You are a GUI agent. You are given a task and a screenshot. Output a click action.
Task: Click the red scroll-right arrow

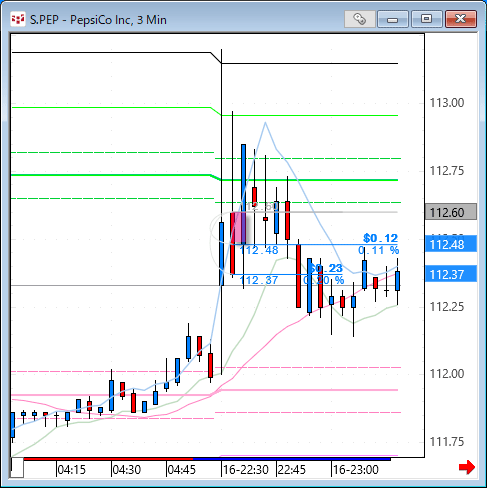(x=467, y=467)
